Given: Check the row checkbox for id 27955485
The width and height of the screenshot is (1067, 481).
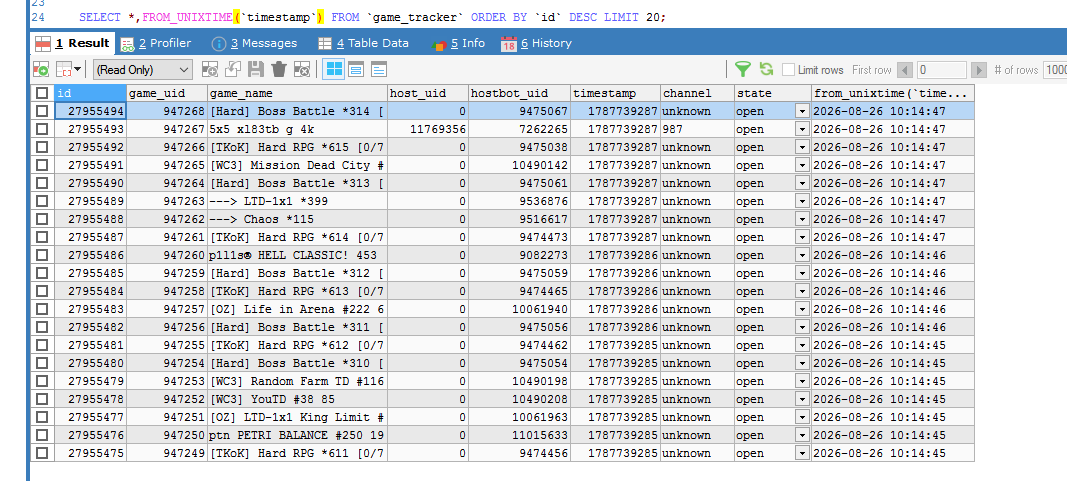Looking at the screenshot, I should pyautogui.click(x=42, y=273).
